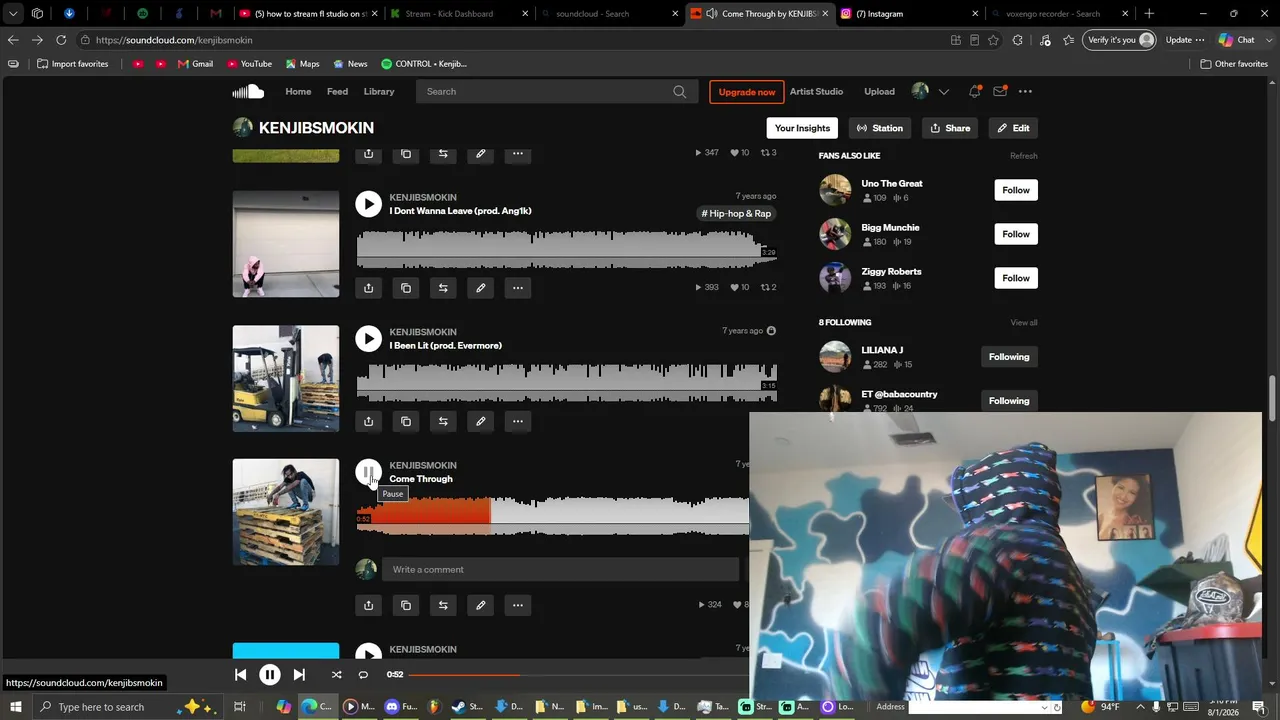View all following accounts
This screenshot has height=720, width=1280.
(x=1024, y=323)
